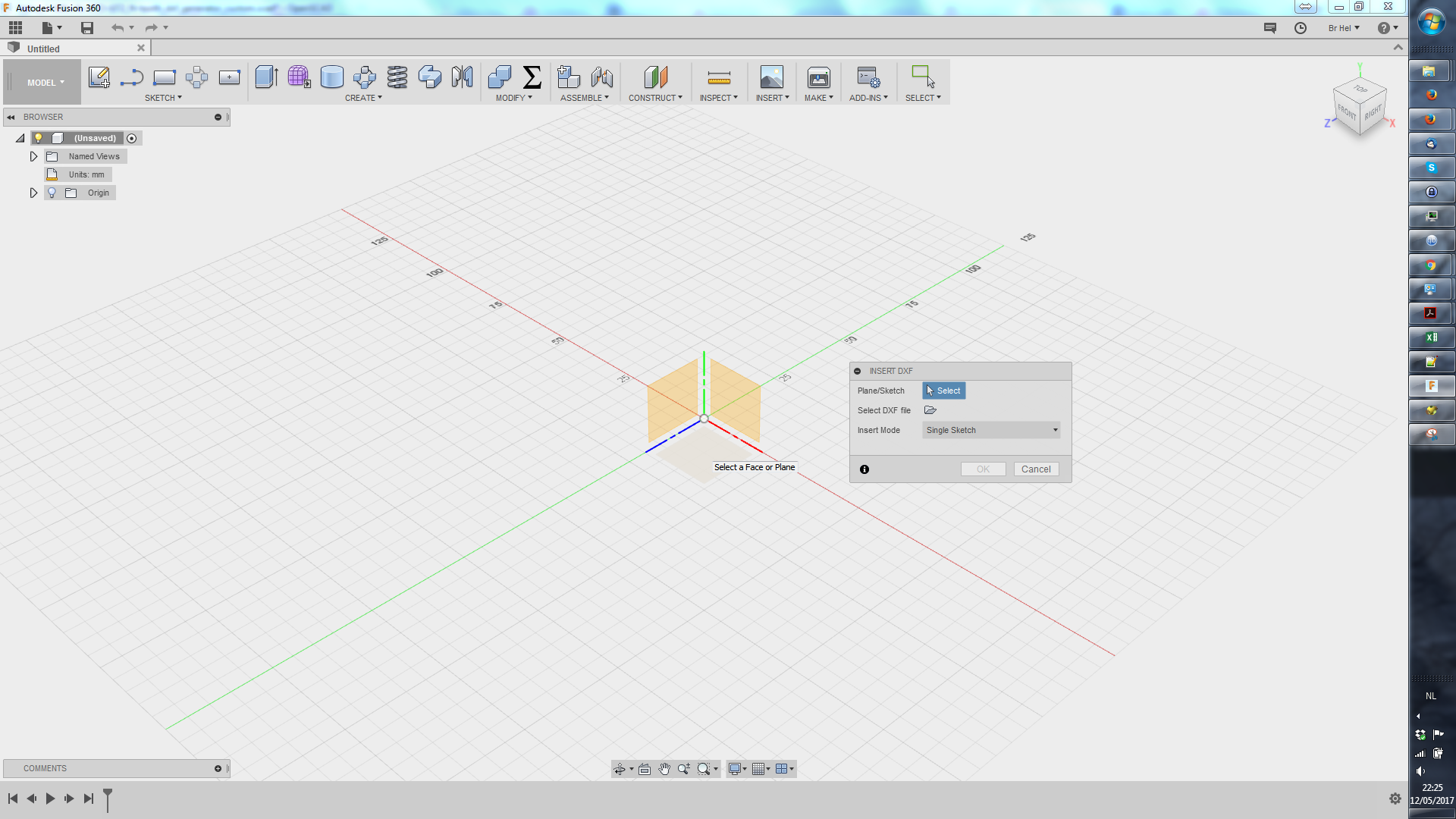Open the ADD-INS menu
Viewport: 1456px width, 819px height.
tap(868, 98)
